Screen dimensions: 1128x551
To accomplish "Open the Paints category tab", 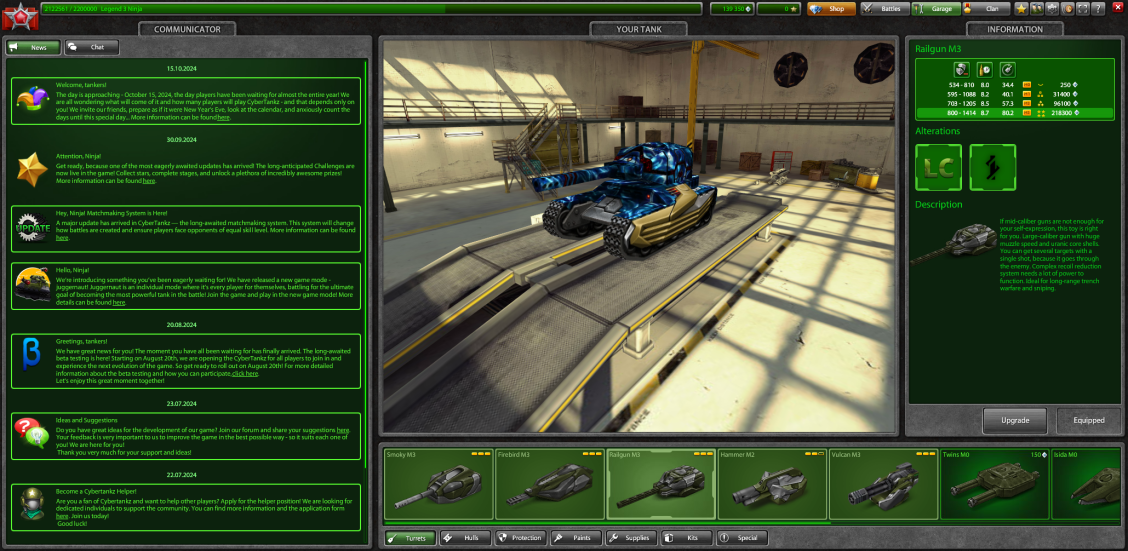I will (574, 538).
